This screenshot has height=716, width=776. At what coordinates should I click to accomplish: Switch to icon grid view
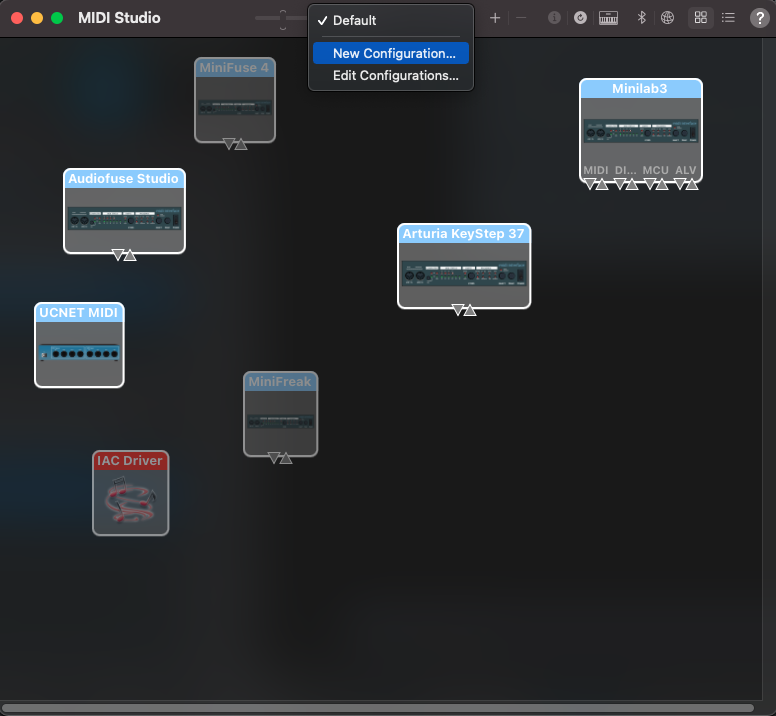point(700,18)
